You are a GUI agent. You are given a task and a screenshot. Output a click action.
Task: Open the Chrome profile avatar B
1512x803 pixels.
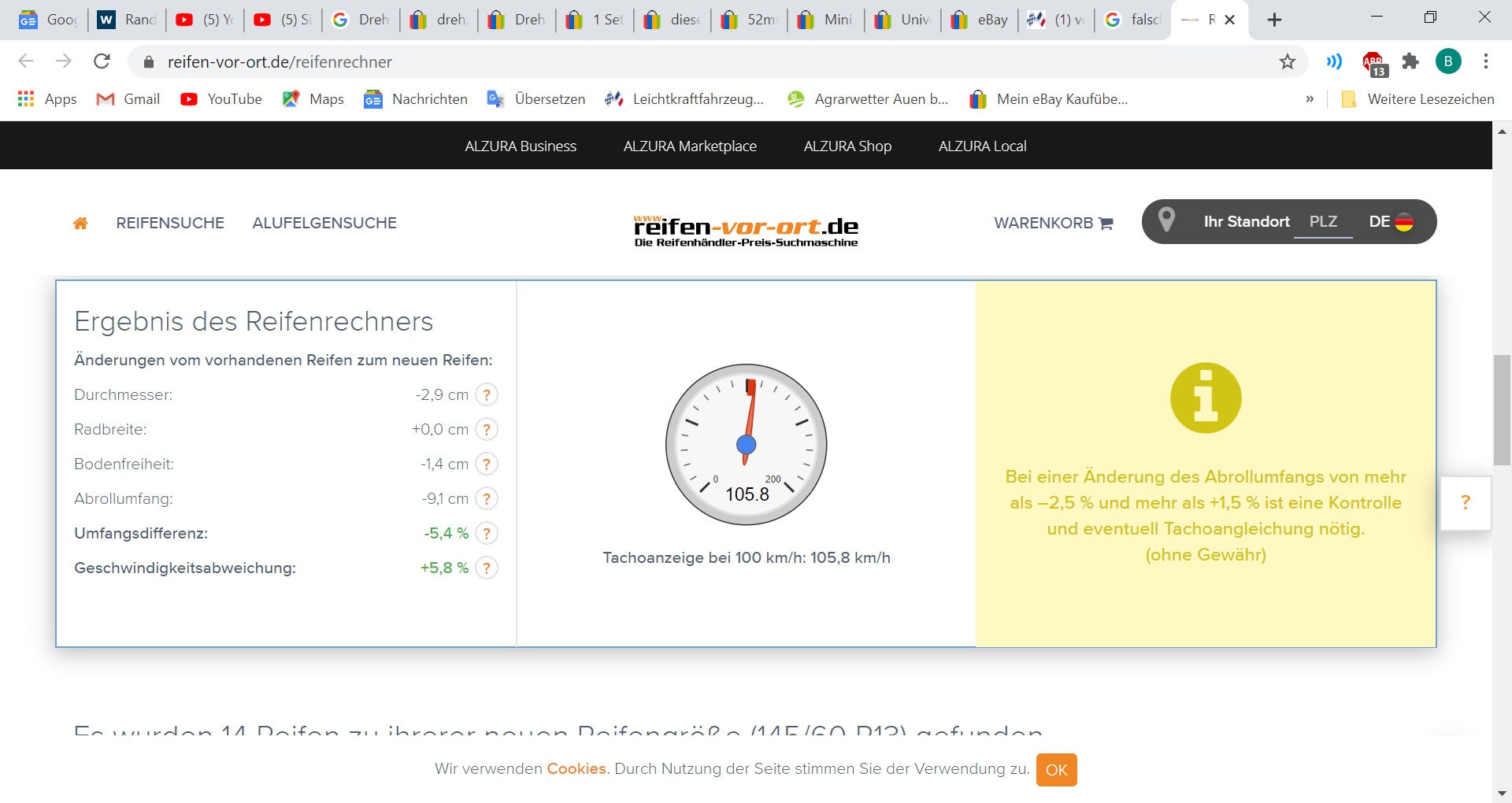(1448, 61)
